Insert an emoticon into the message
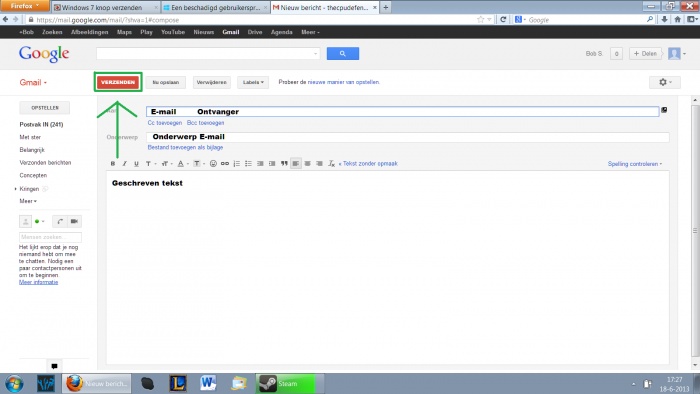 point(213,164)
